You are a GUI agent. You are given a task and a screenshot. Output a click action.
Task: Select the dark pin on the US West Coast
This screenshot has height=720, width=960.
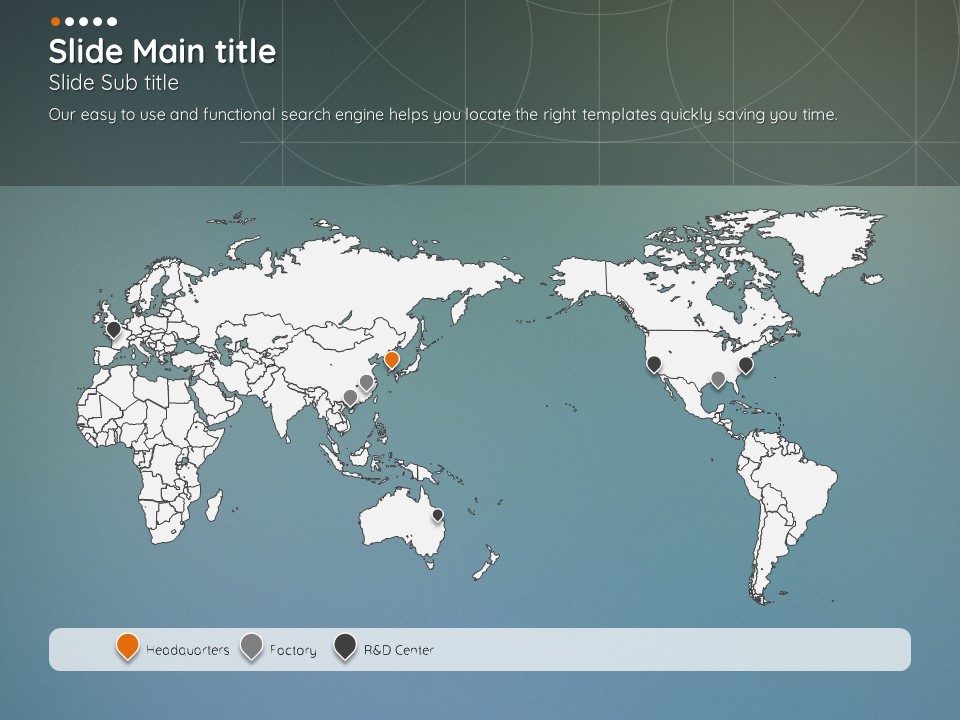point(654,364)
